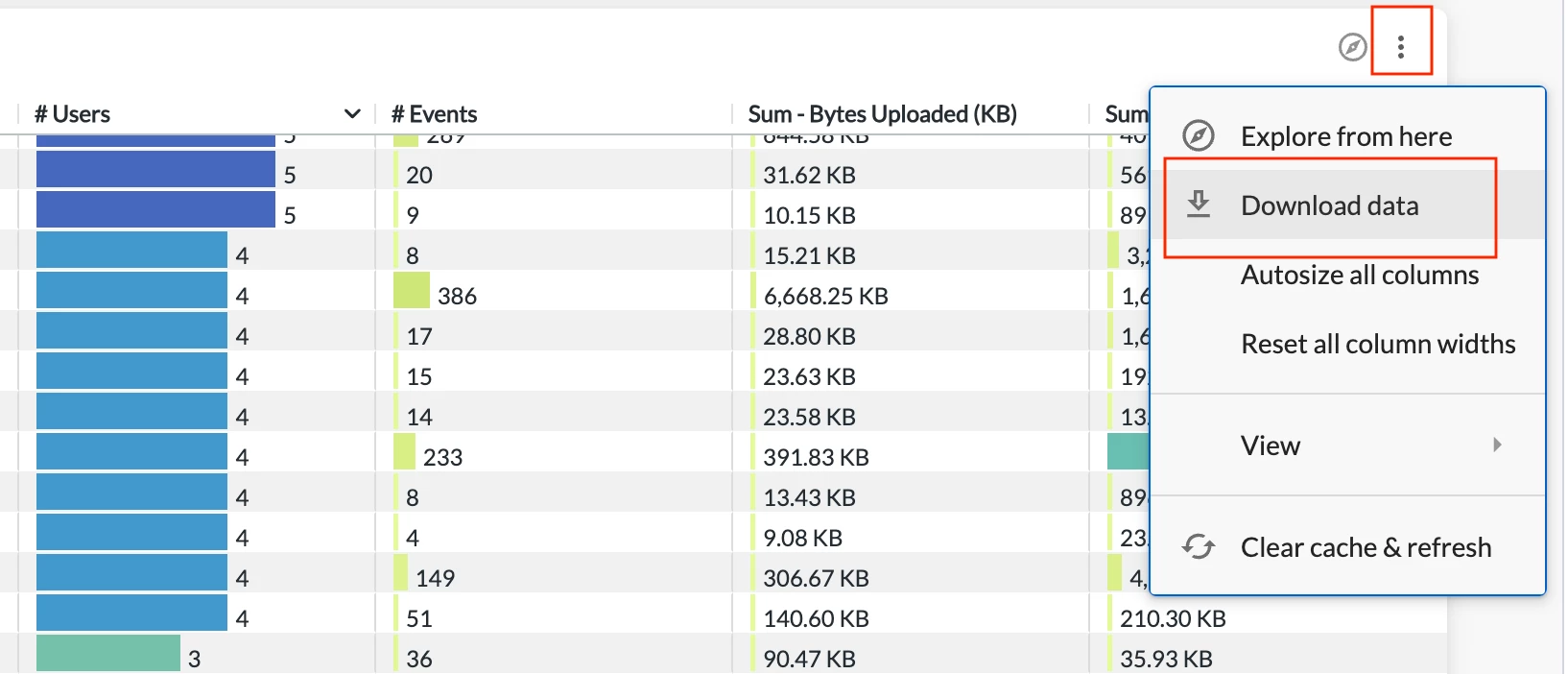
Task: Click the download arrow icon in the menu
Action: click(x=1199, y=205)
